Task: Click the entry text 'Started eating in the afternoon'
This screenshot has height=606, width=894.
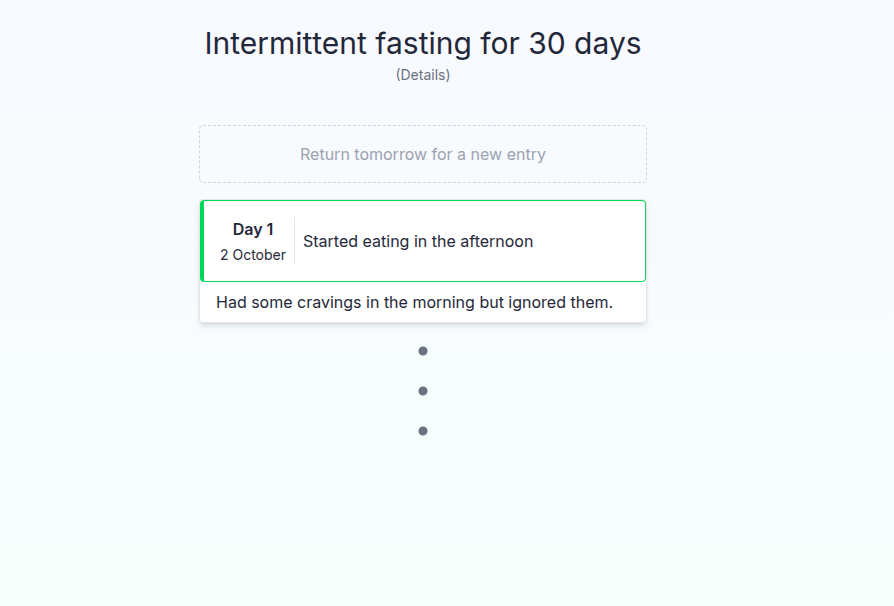Action: click(418, 241)
